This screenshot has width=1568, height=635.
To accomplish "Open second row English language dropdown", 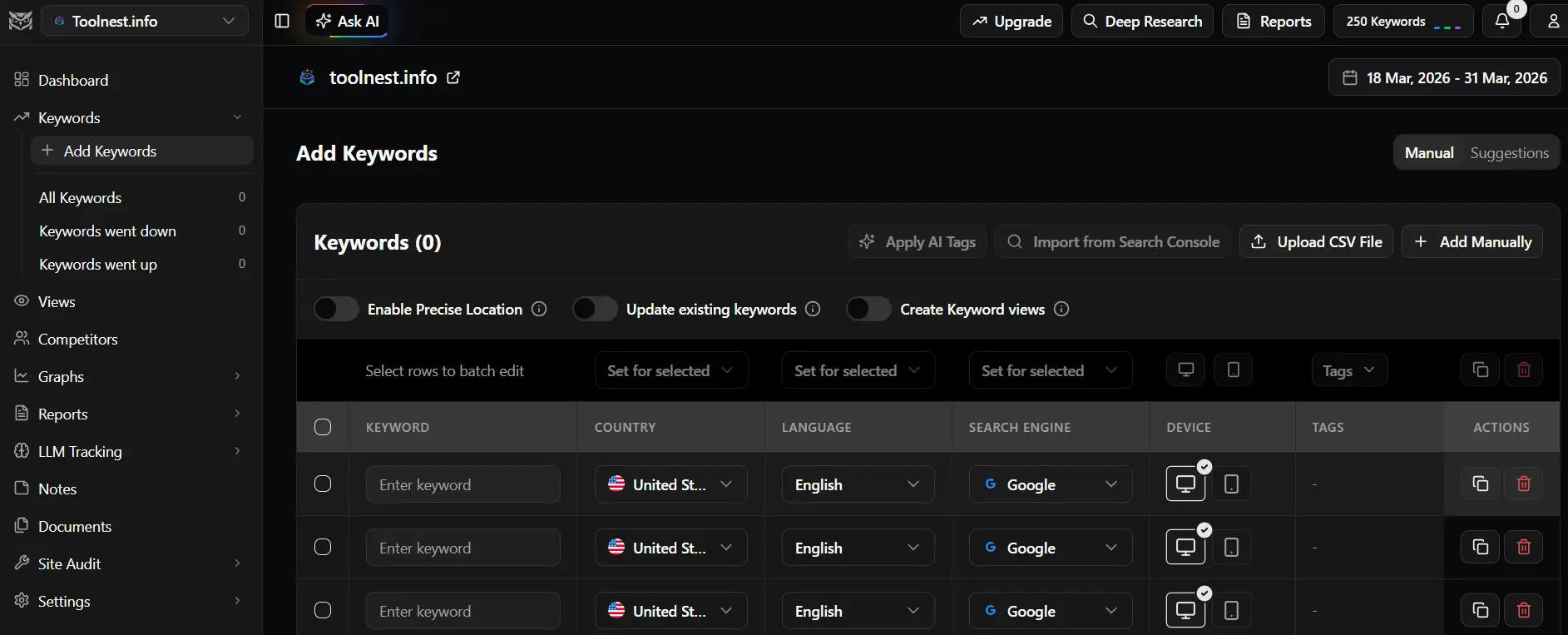I will 858,548.
